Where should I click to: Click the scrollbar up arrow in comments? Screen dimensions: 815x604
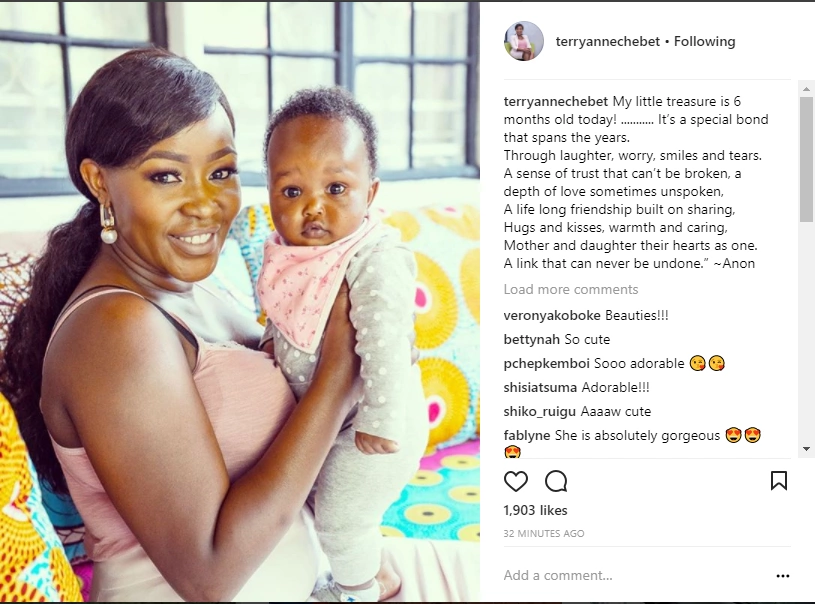point(806,89)
